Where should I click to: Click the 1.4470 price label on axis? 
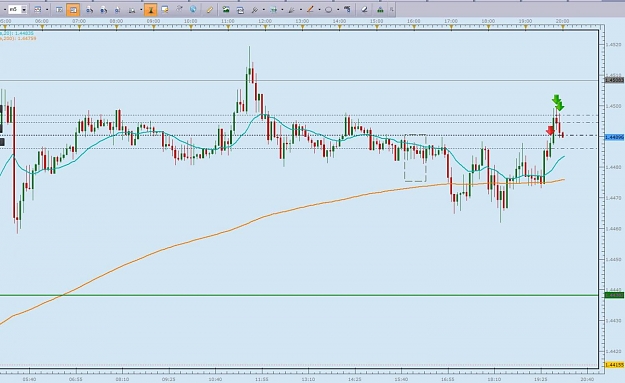(x=613, y=198)
